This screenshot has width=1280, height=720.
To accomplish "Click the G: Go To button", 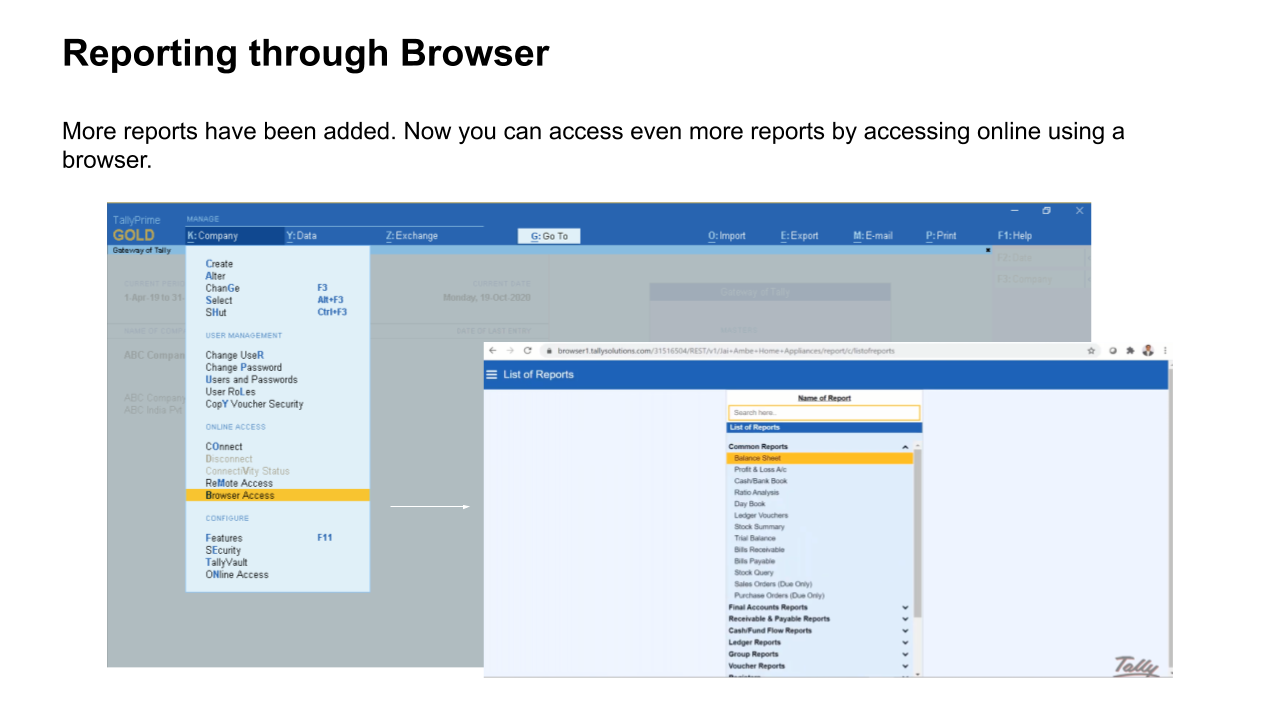I will 549,236.
